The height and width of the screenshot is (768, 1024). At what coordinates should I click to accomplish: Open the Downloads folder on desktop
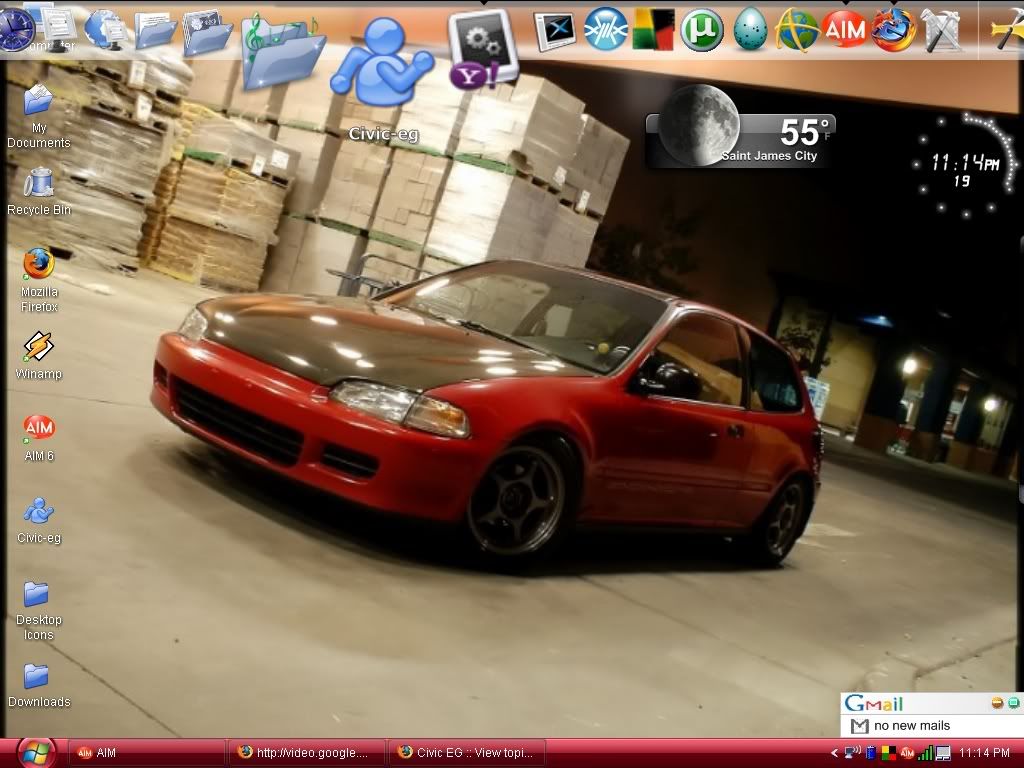[37, 677]
